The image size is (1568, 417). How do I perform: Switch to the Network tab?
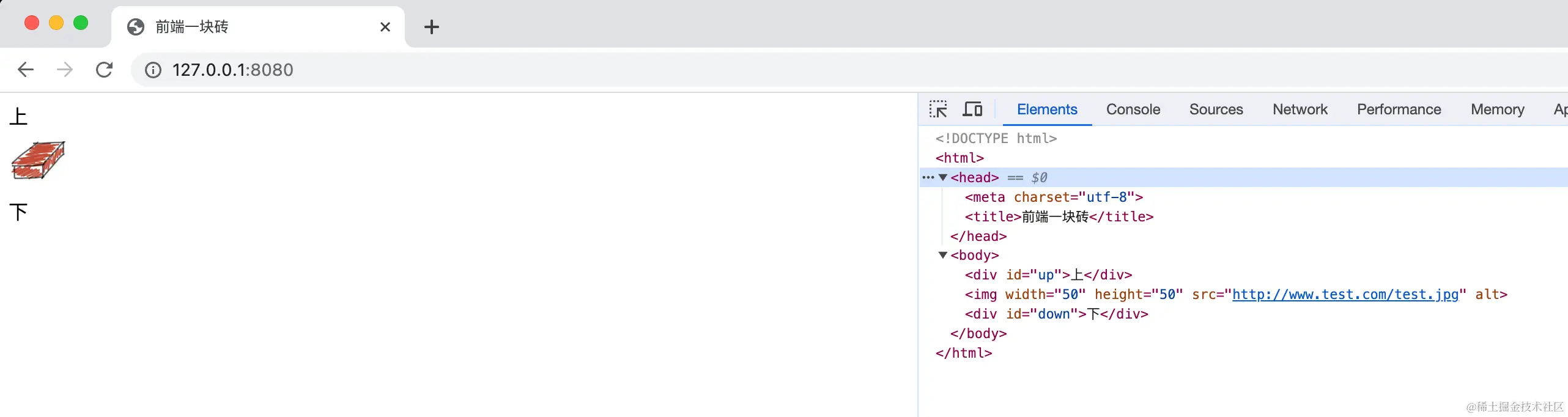[x=1300, y=109]
